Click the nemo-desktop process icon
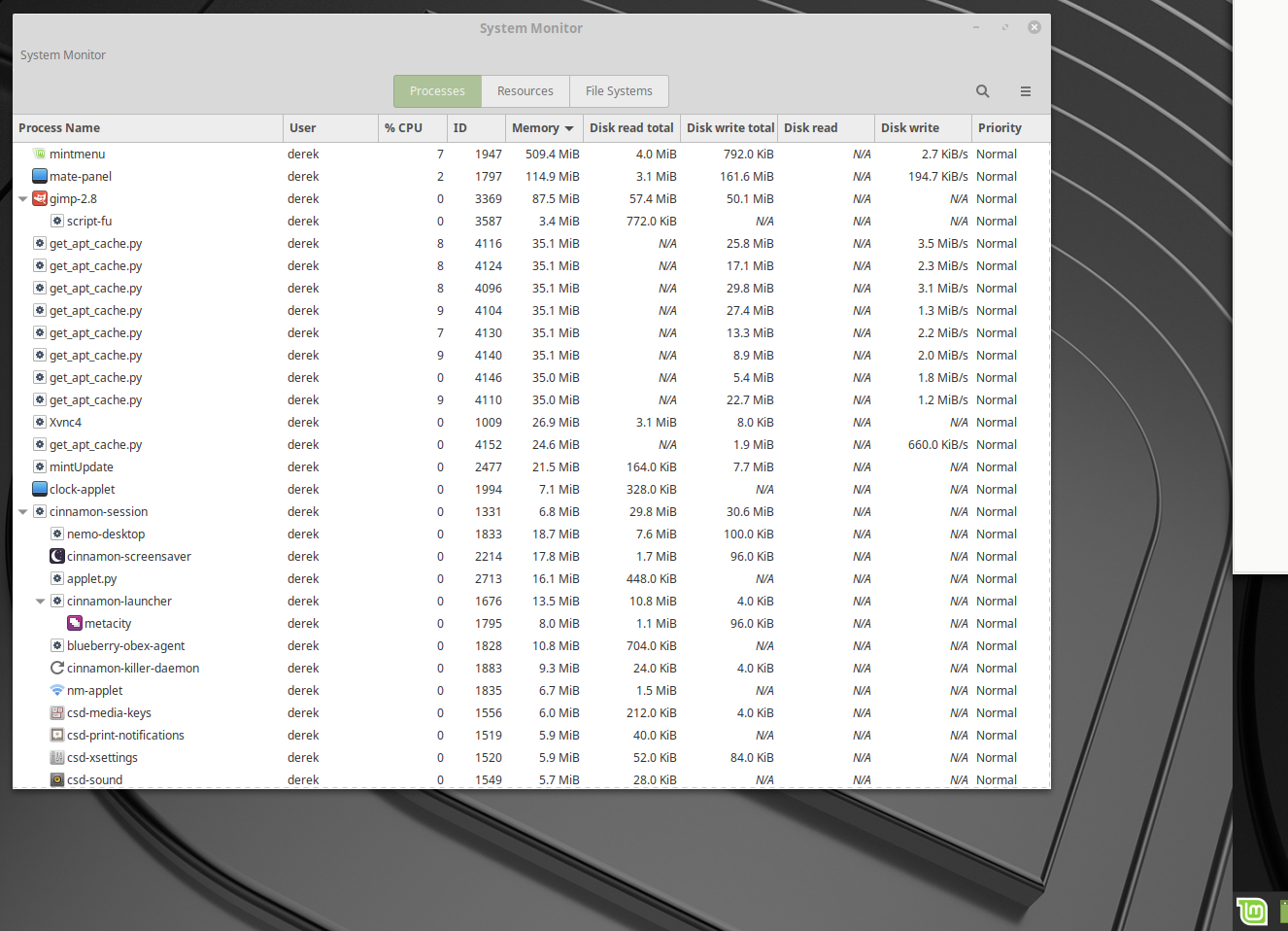 point(57,534)
